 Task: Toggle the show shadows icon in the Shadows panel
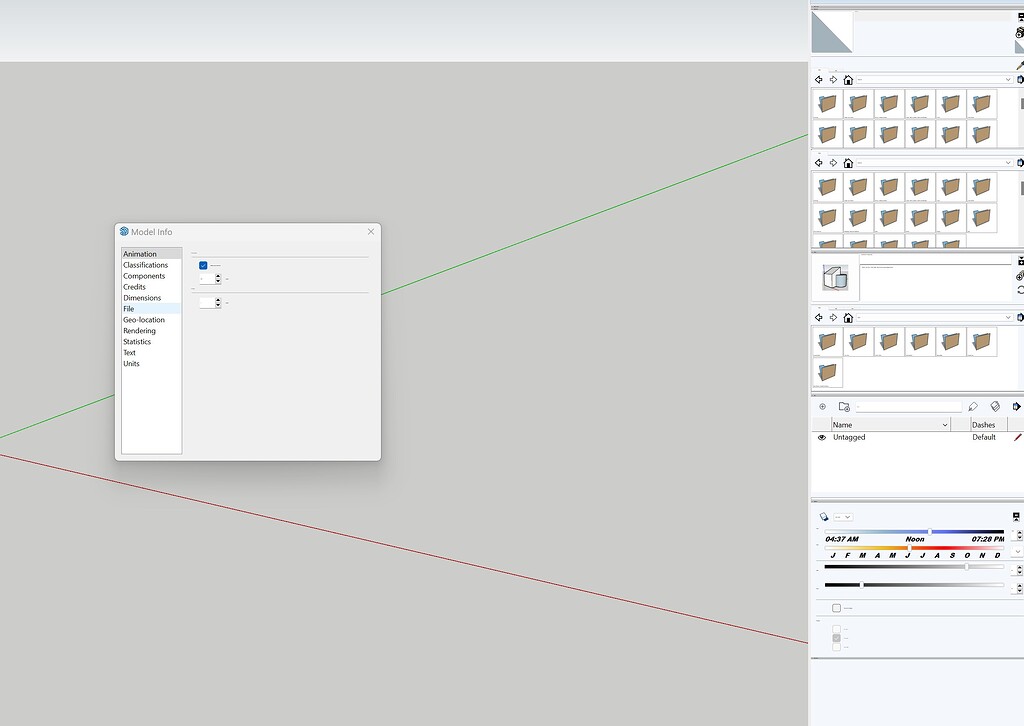pos(823,516)
